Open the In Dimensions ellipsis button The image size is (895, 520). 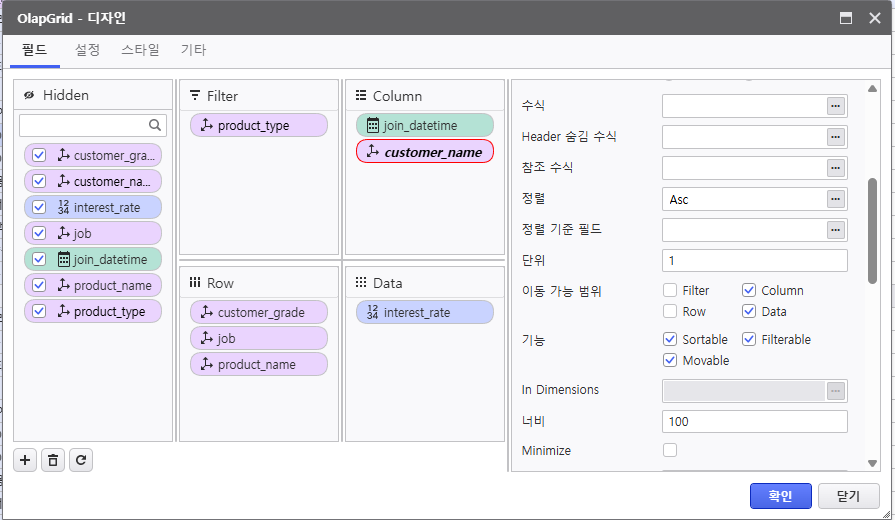pos(836,391)
